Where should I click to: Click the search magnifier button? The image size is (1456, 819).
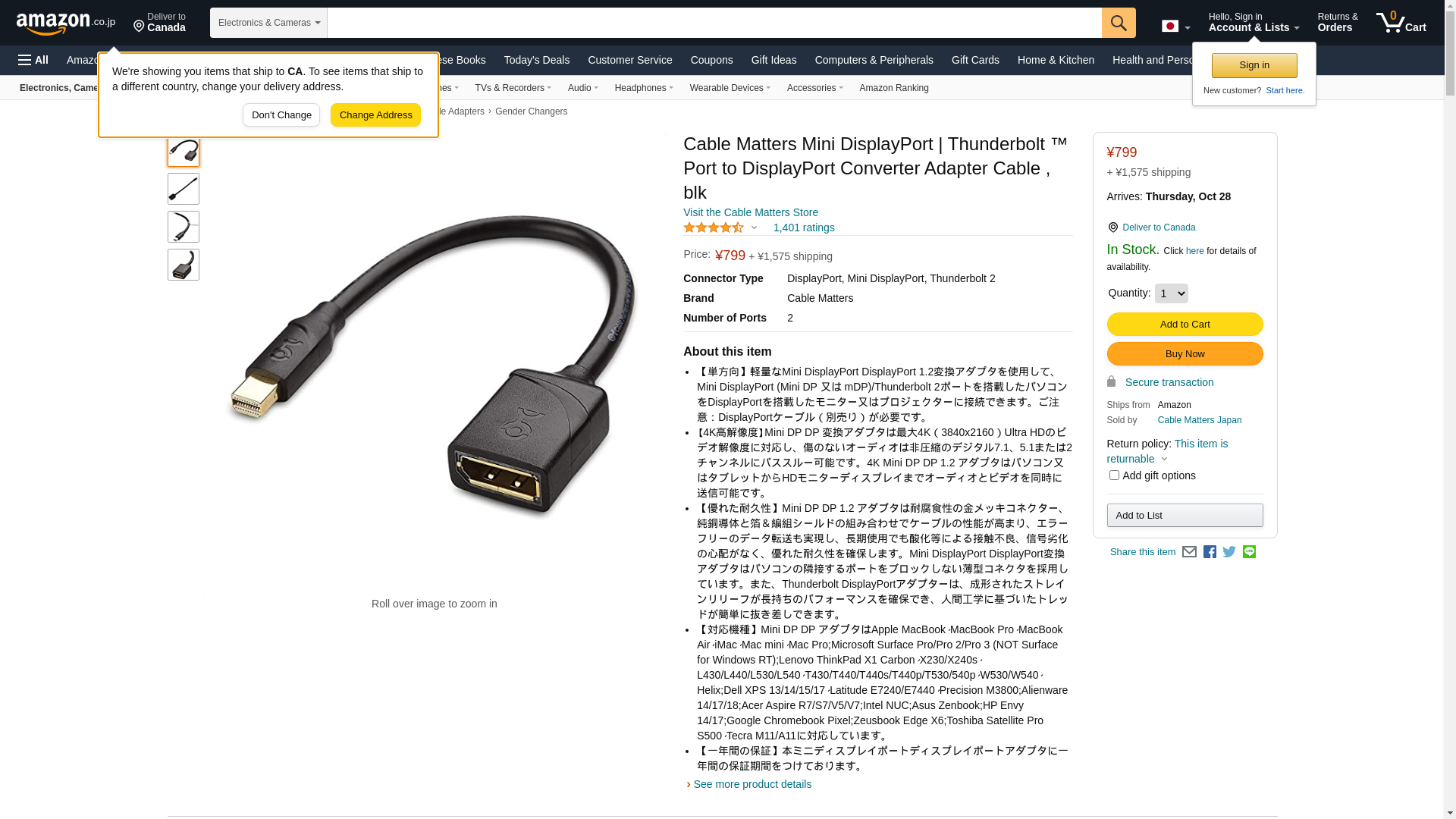tap(1119, 23)
